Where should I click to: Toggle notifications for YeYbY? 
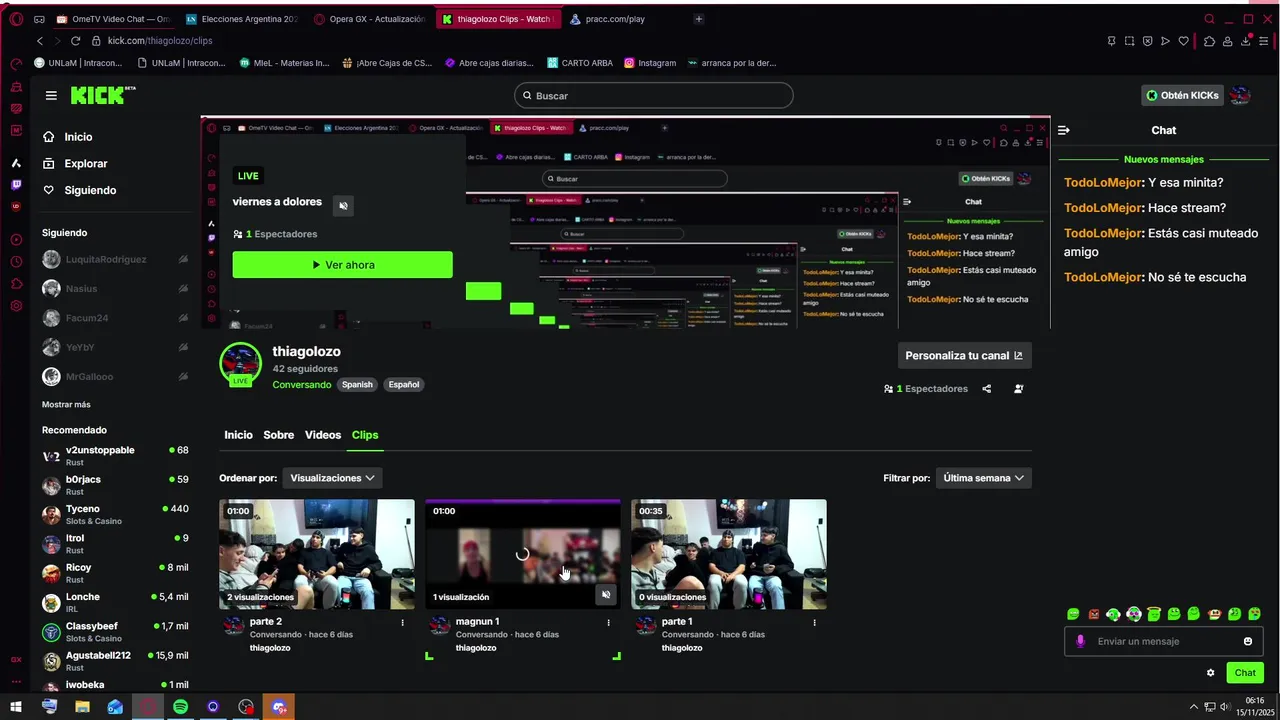pyautogui.click(x=183, y=347)
